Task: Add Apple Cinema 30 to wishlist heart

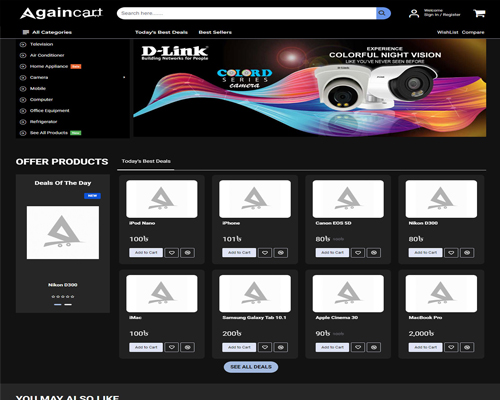Action: (x=358, y=347)
